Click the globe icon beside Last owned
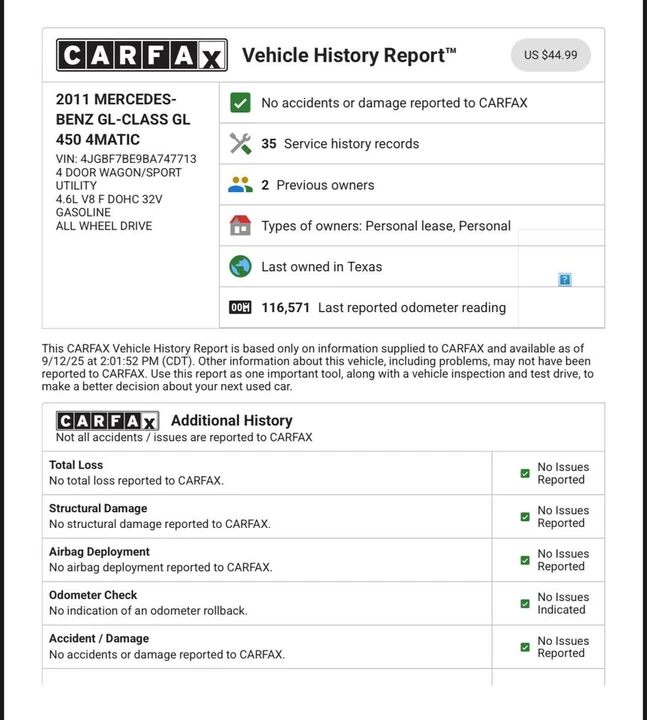647x720 pixels. 240,266
